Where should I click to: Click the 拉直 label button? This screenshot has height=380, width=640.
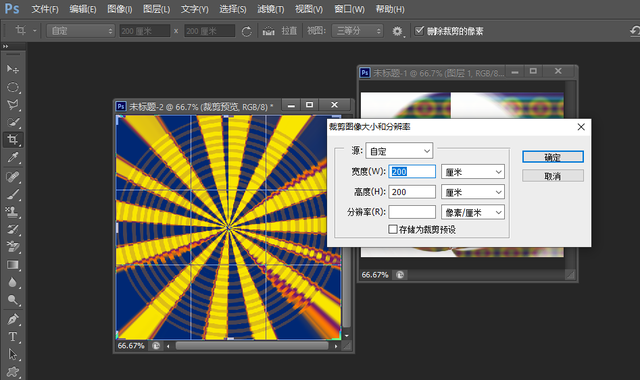click(289, 31)
